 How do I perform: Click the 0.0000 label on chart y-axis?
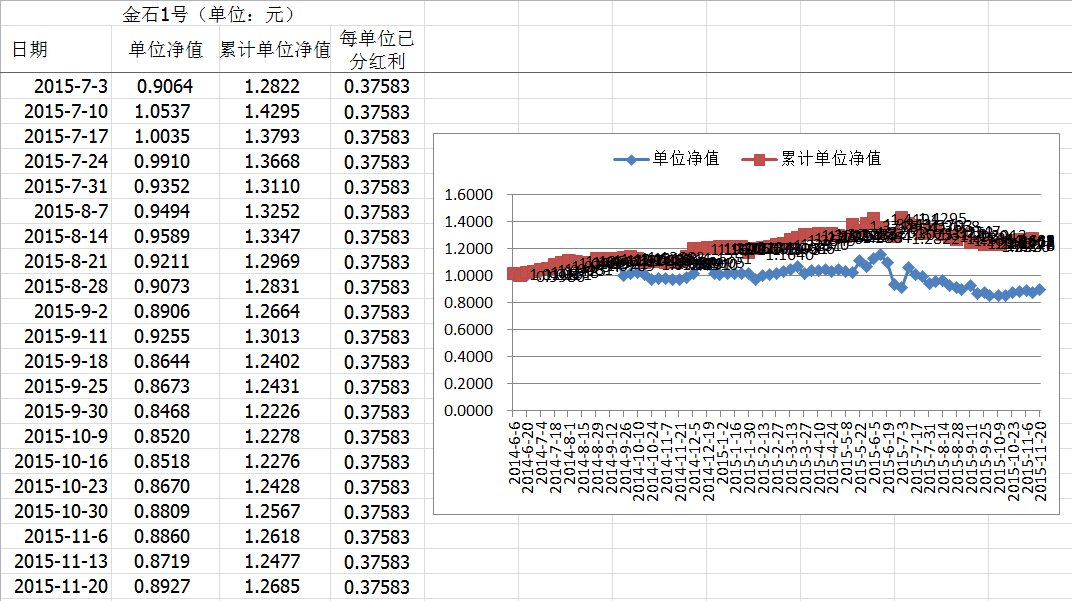click(x=468, y=410)
